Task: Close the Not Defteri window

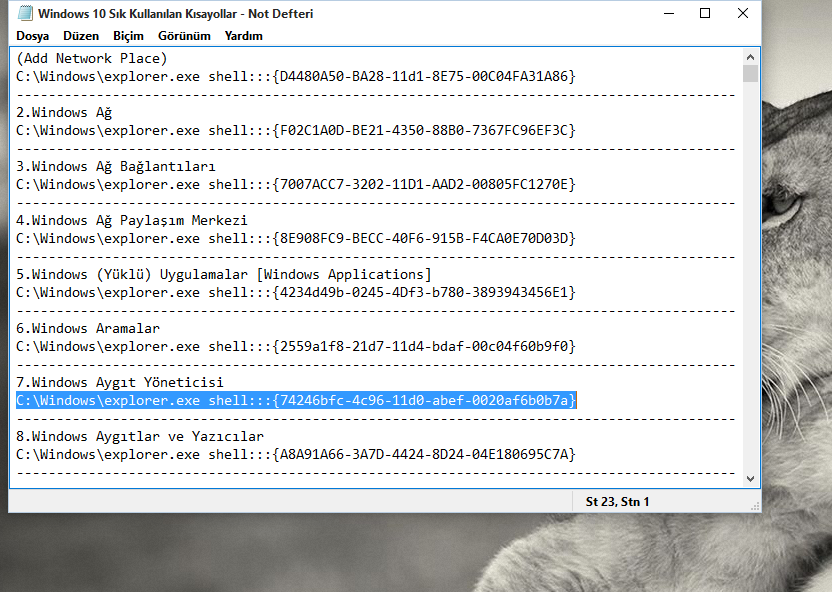Action: click(743, 13)
